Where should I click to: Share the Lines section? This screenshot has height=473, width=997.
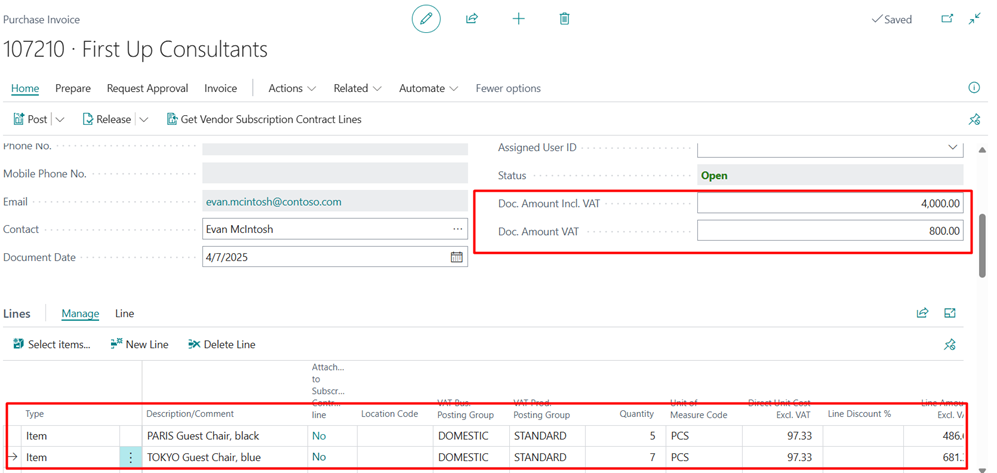click(x=922, y=313)
